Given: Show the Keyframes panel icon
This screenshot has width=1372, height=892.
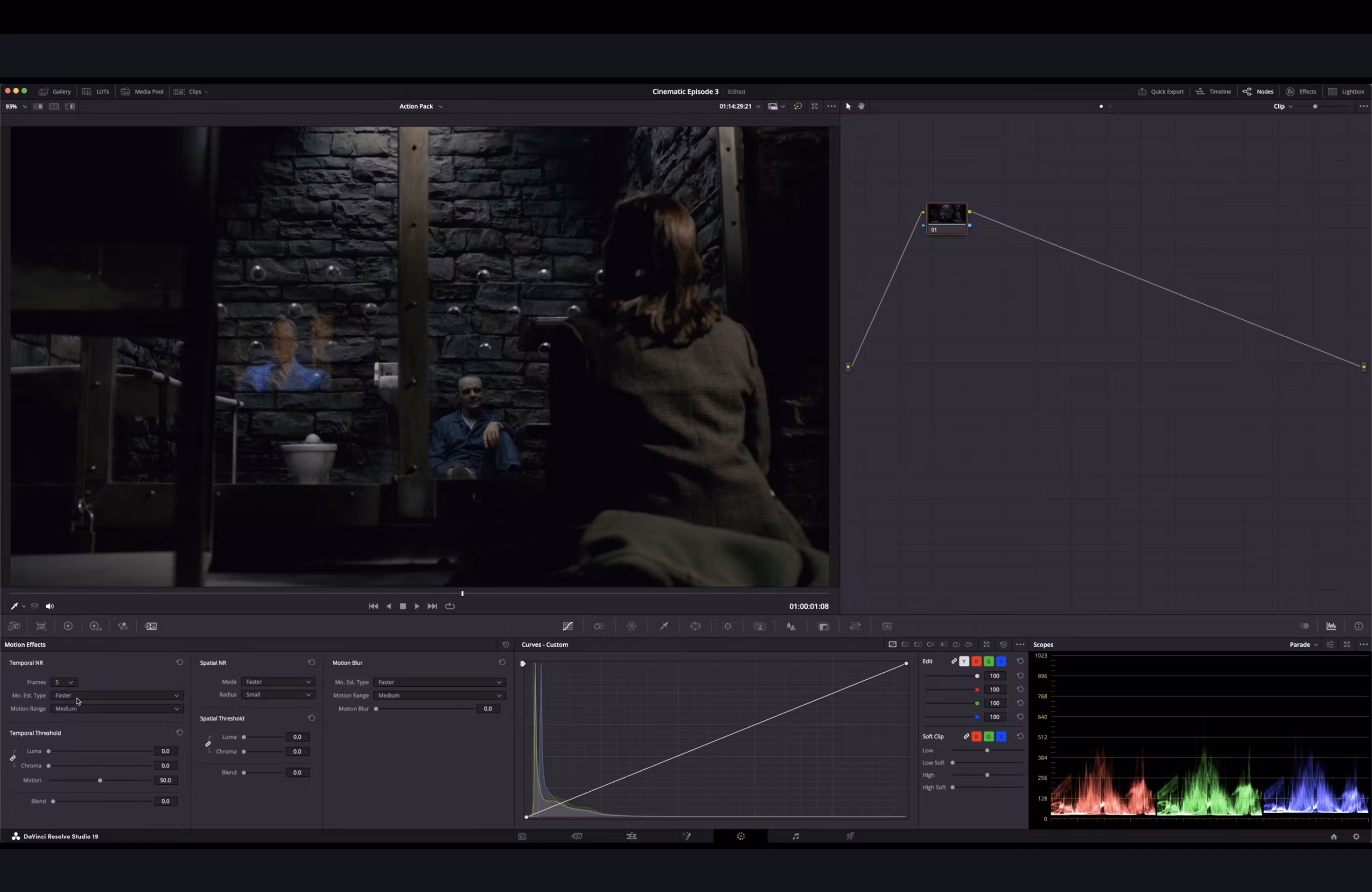Looking at the screenshot, I should point(1304,627).
